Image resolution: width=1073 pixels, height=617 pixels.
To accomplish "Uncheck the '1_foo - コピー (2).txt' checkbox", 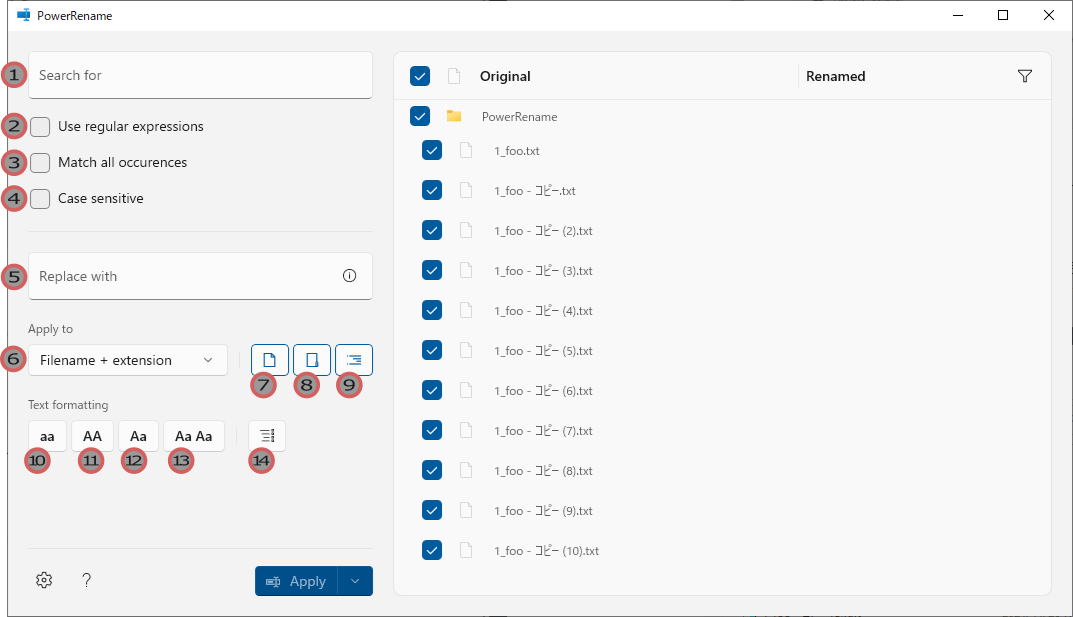I will [432, 231].
